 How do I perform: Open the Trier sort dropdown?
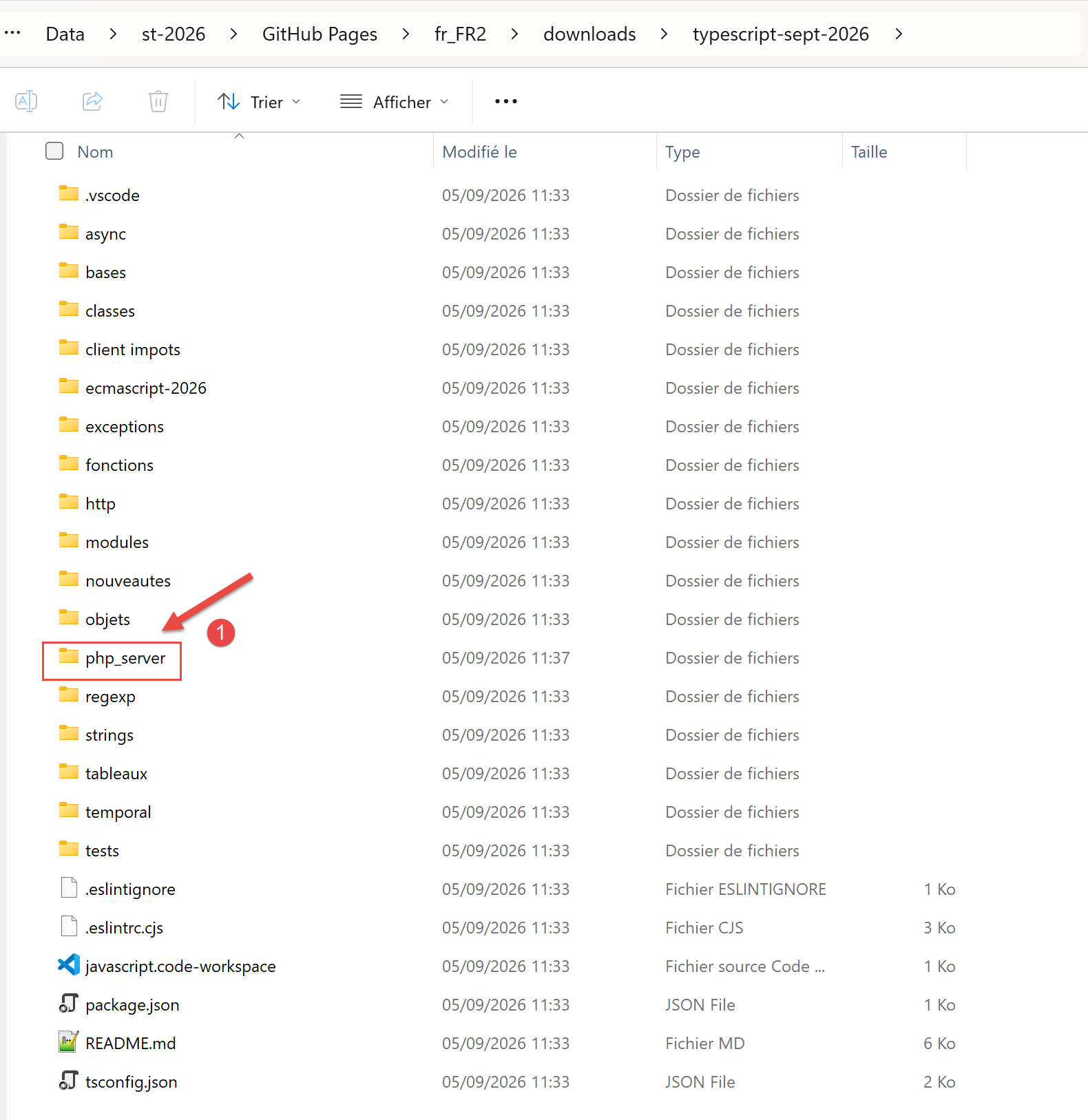[x=260, y=102]
